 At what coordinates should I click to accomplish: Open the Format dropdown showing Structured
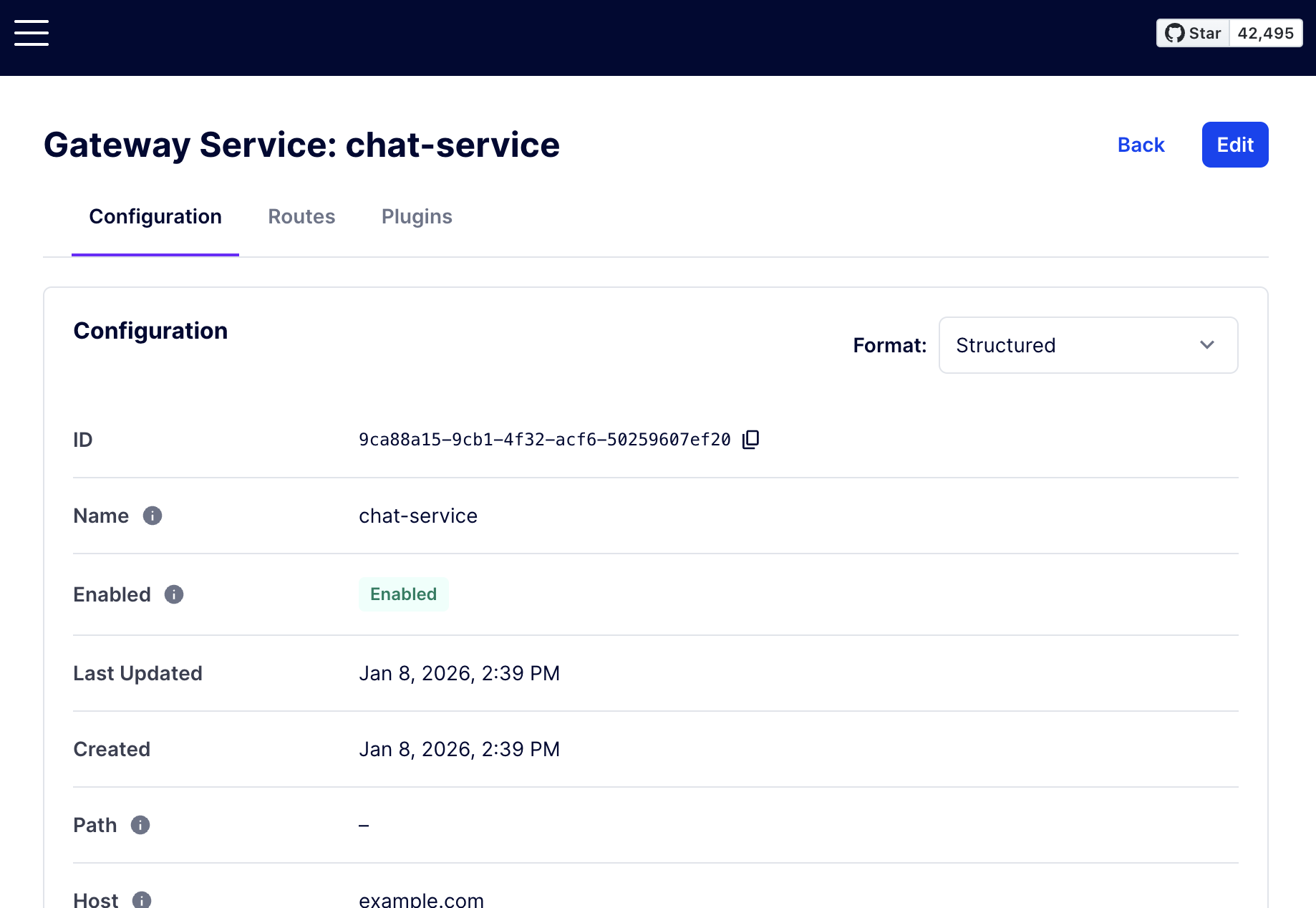1088,345
